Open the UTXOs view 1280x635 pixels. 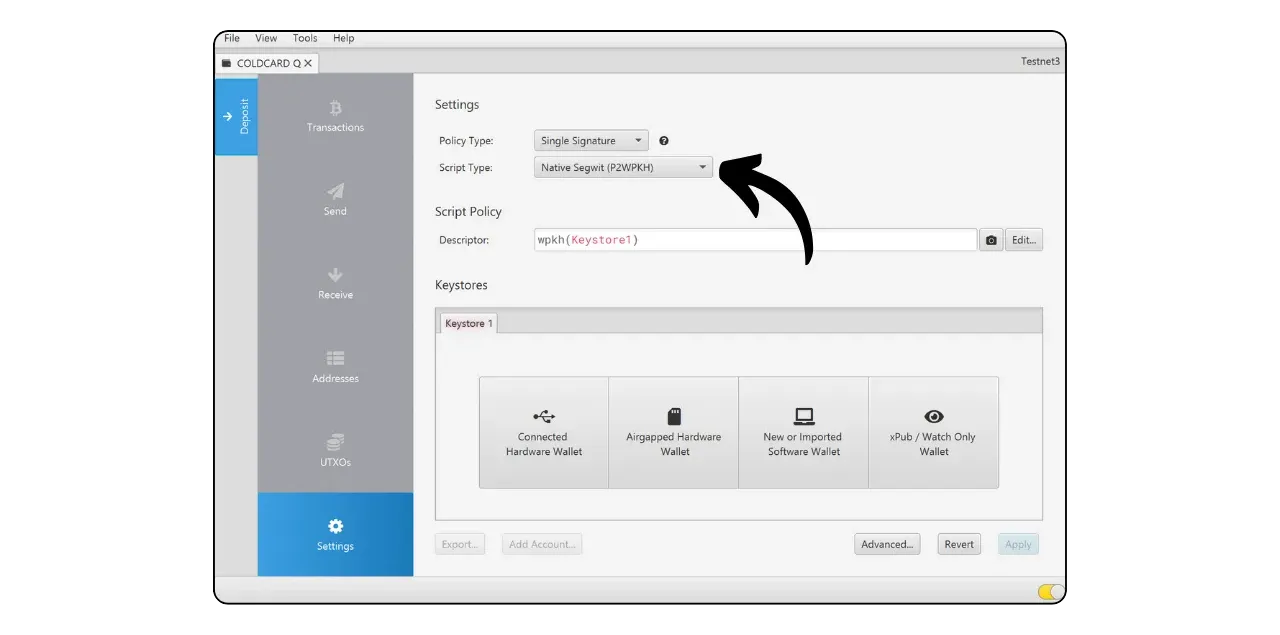point(335,450)
